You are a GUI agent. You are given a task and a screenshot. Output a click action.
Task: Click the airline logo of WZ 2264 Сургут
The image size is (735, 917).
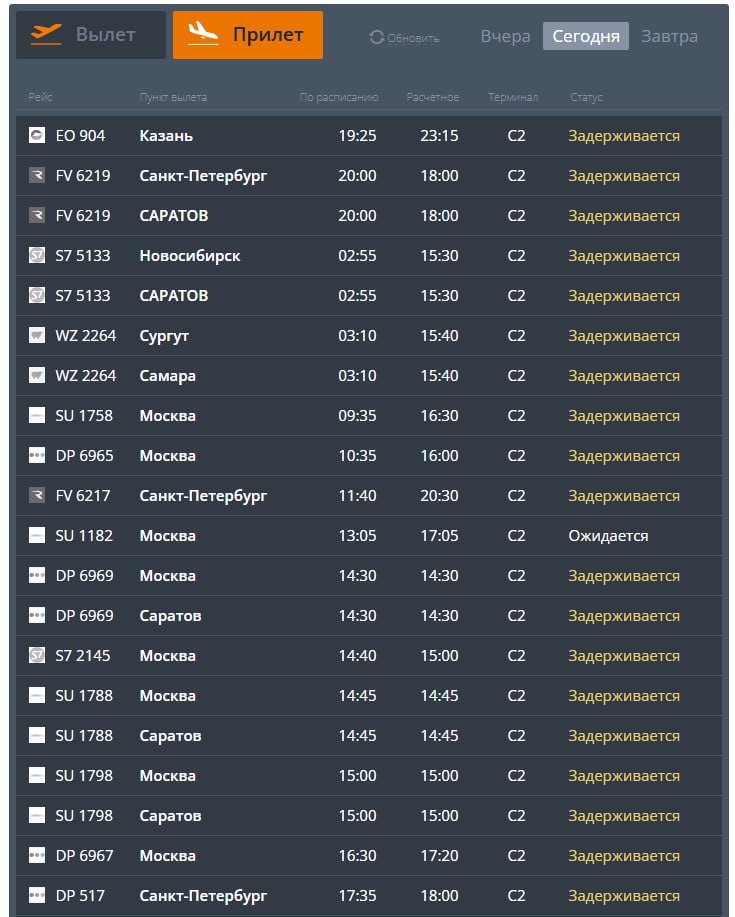coord(37,335)
